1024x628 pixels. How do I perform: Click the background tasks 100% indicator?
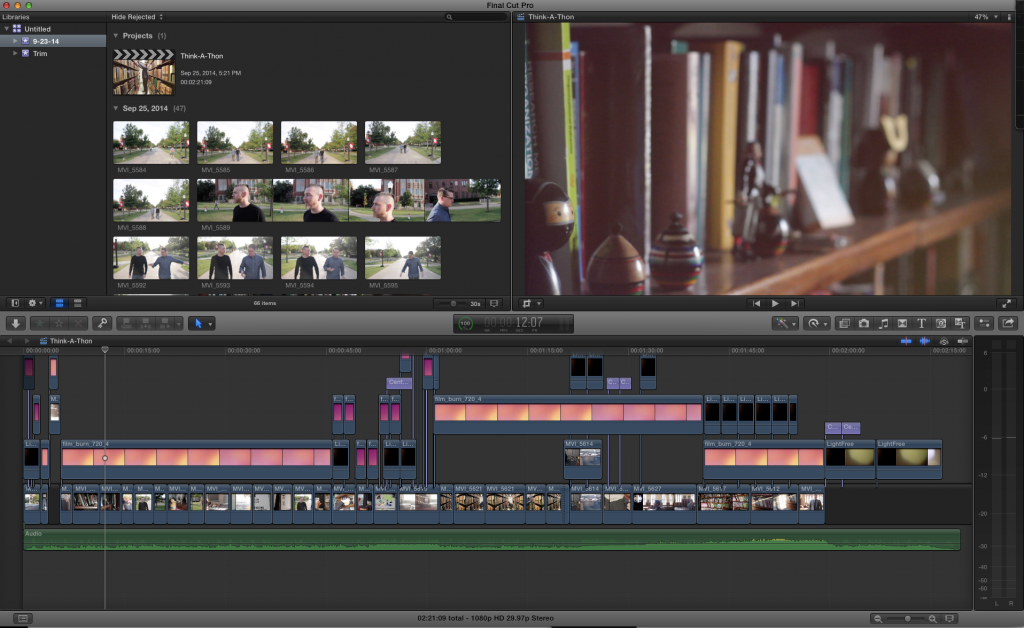[465, 324]
